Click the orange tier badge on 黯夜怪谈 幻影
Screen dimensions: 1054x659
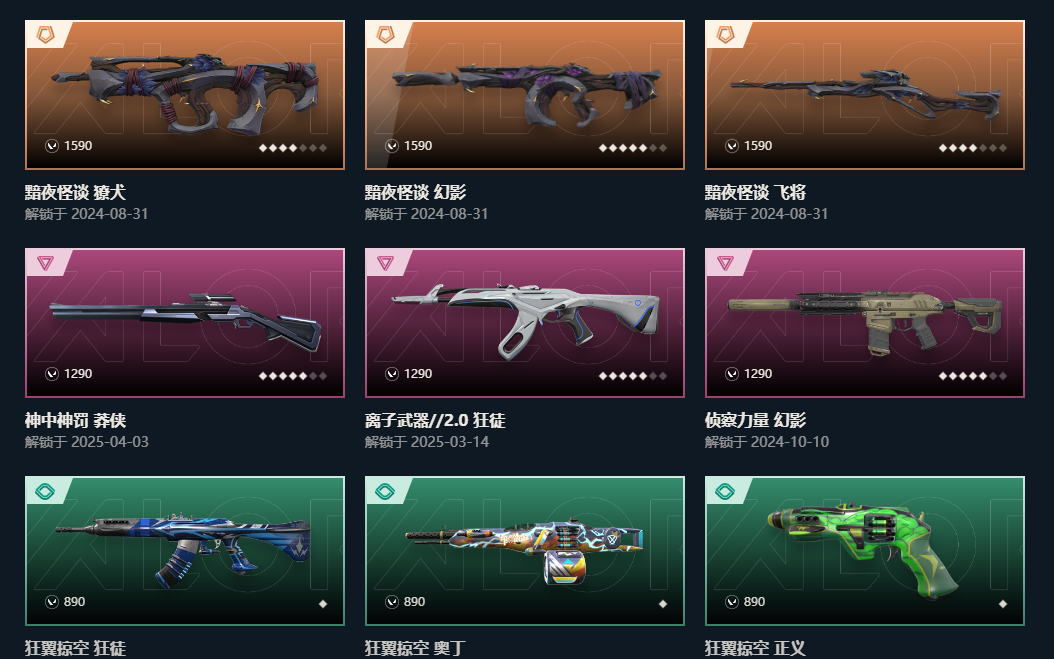pyautogui.click(x=385, y=34)
